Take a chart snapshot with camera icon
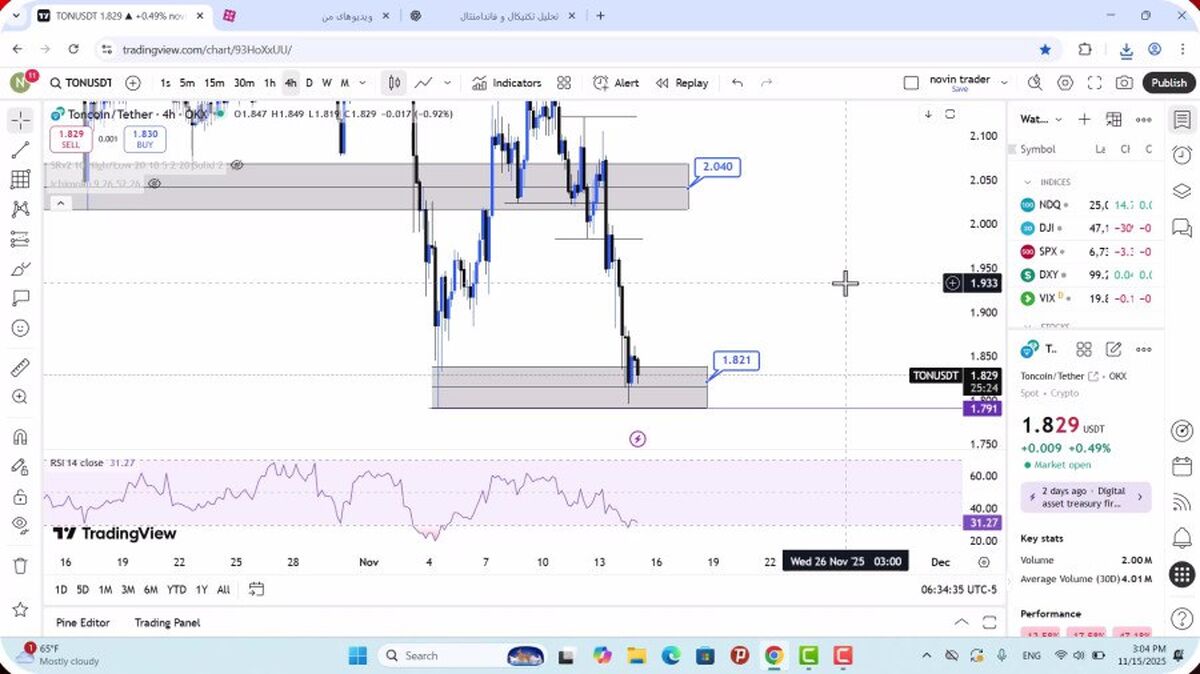This screenshot has width=1200, height=674. coord(1125,83)
